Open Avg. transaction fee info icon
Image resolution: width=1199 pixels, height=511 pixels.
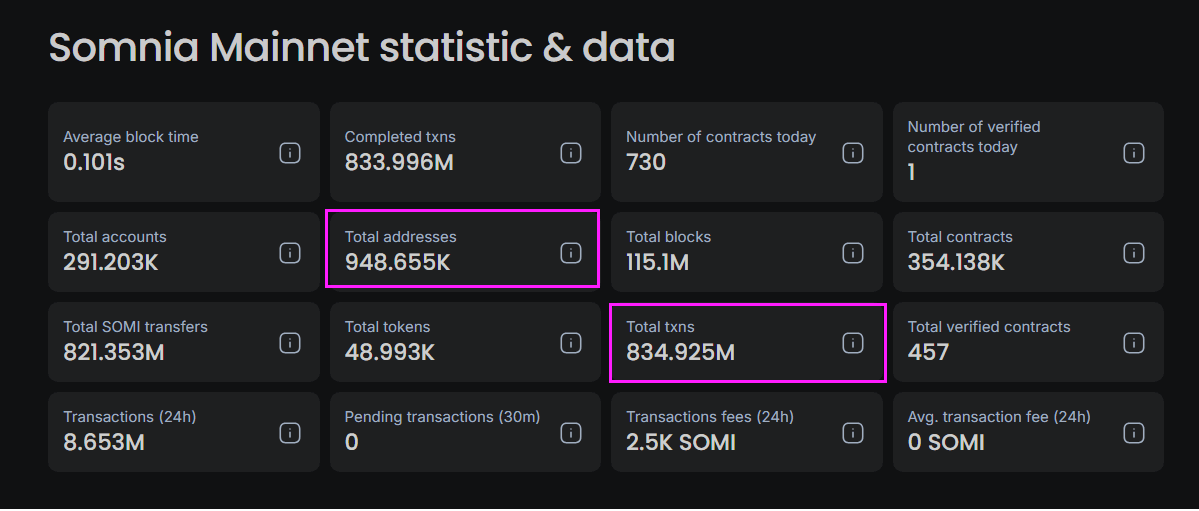[x=1133, y=433]
